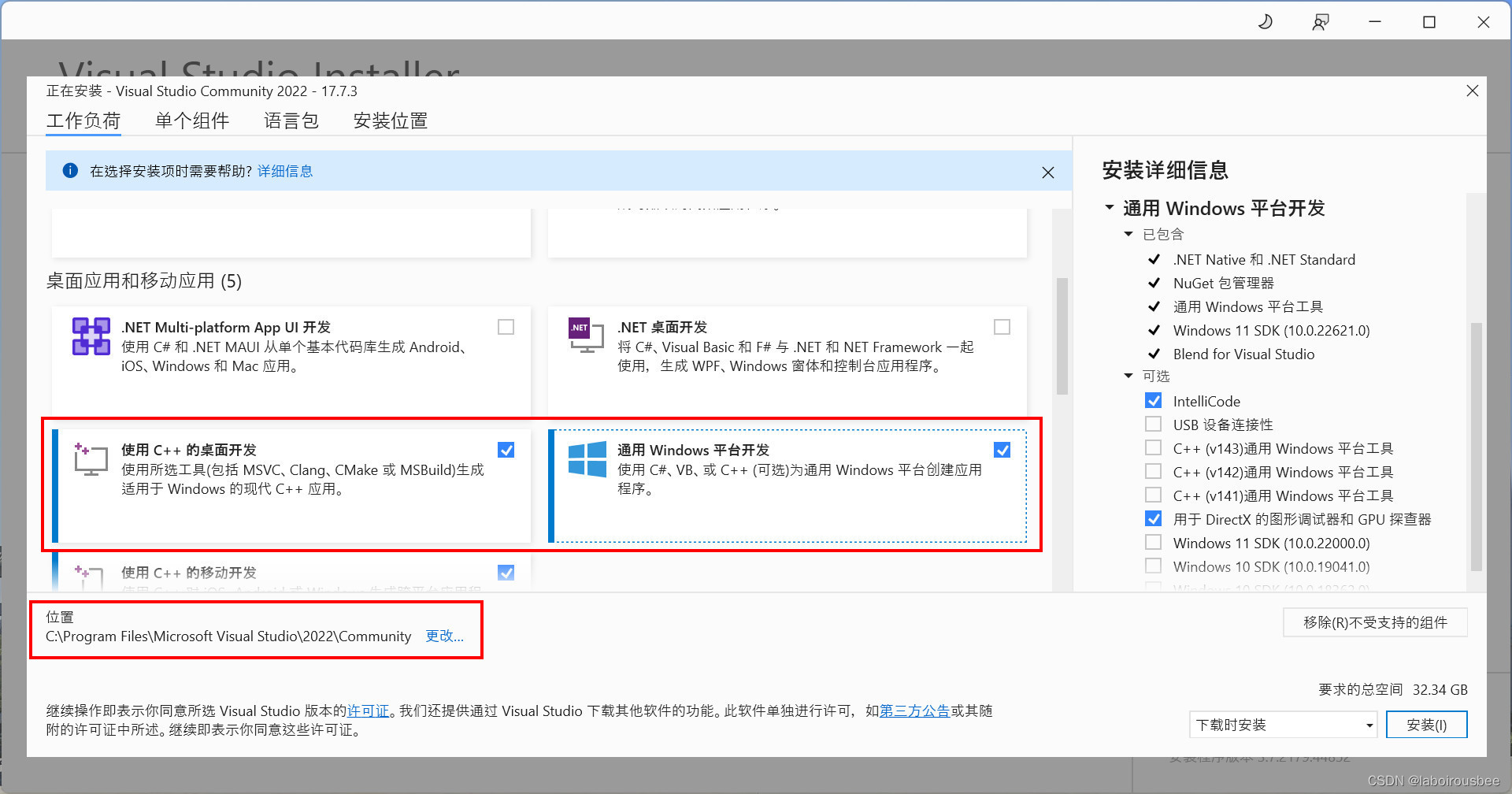This screenshot has width=1512, height=794.
Task: Collapse the 可选 section
Action: click(x=1128, y=376)
